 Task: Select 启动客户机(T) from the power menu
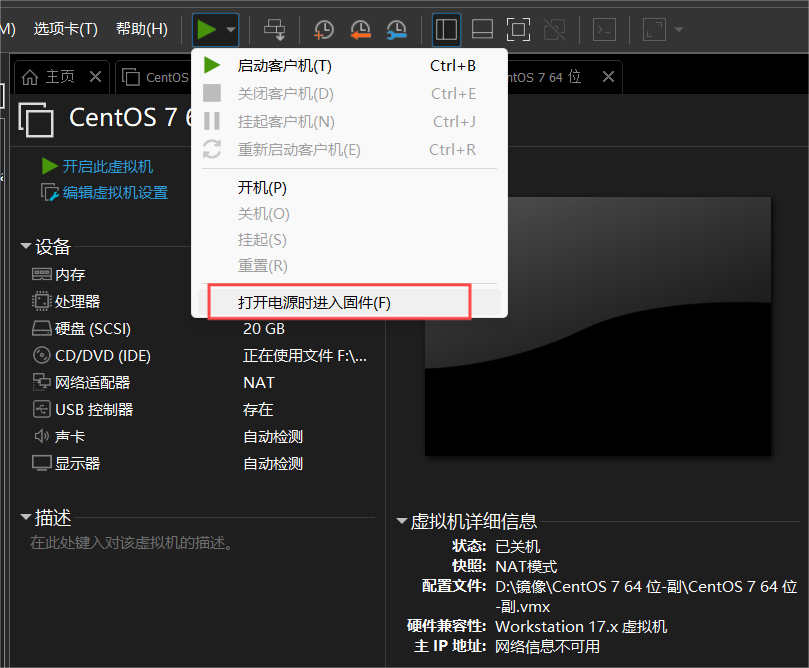349,66
